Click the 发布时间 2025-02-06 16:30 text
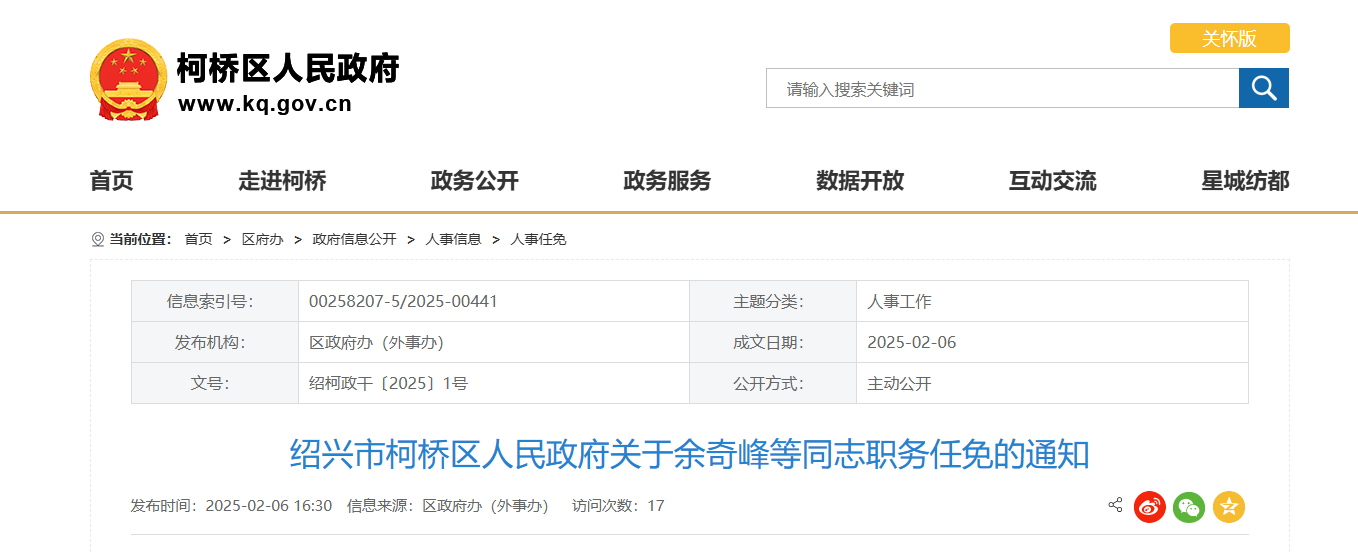This screenshot has width=1358, height=553. (231, 506)
